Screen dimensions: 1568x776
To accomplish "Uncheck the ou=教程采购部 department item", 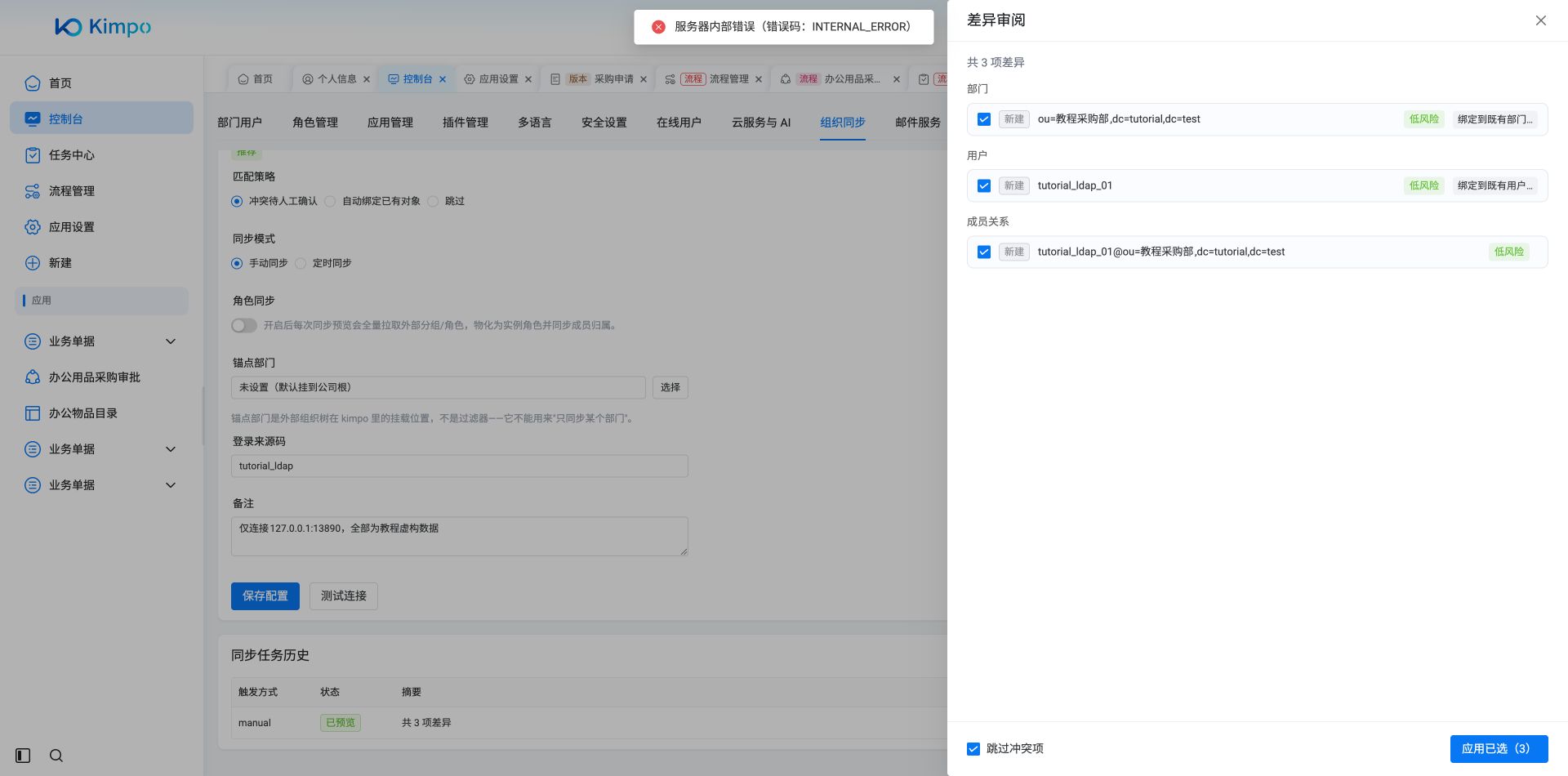I will 984,119.
